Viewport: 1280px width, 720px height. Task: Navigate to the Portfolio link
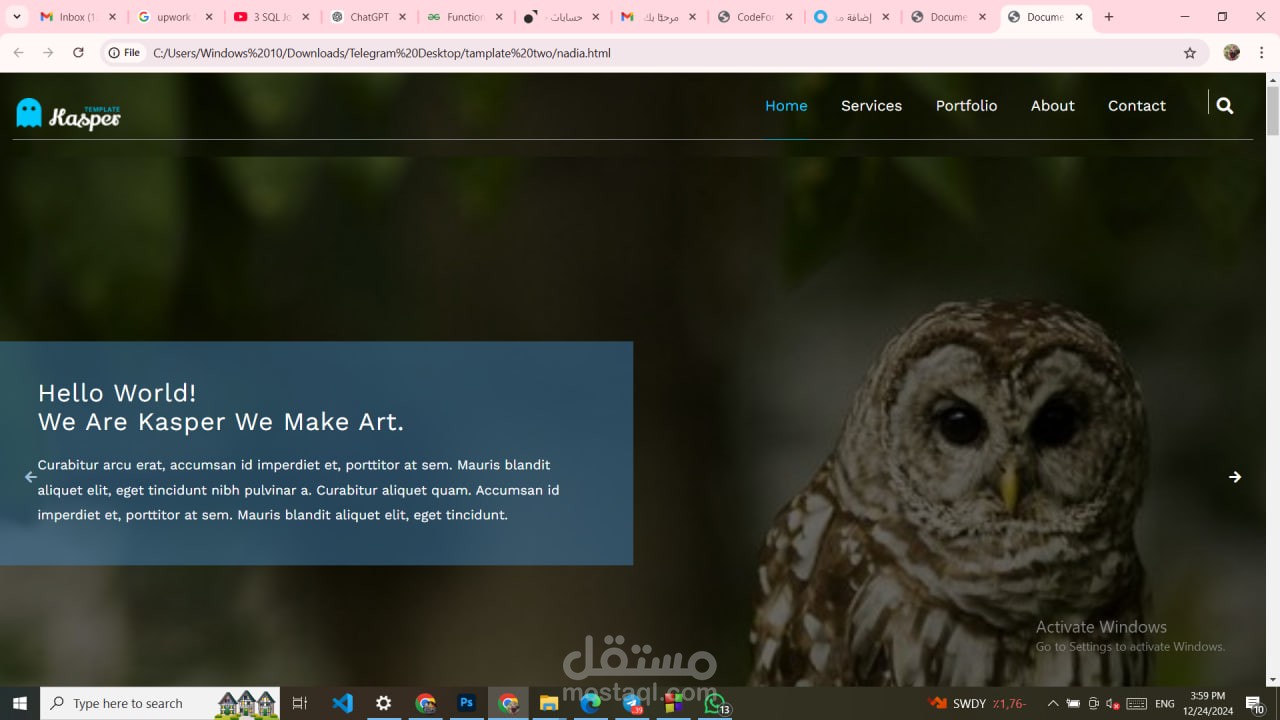966,105
